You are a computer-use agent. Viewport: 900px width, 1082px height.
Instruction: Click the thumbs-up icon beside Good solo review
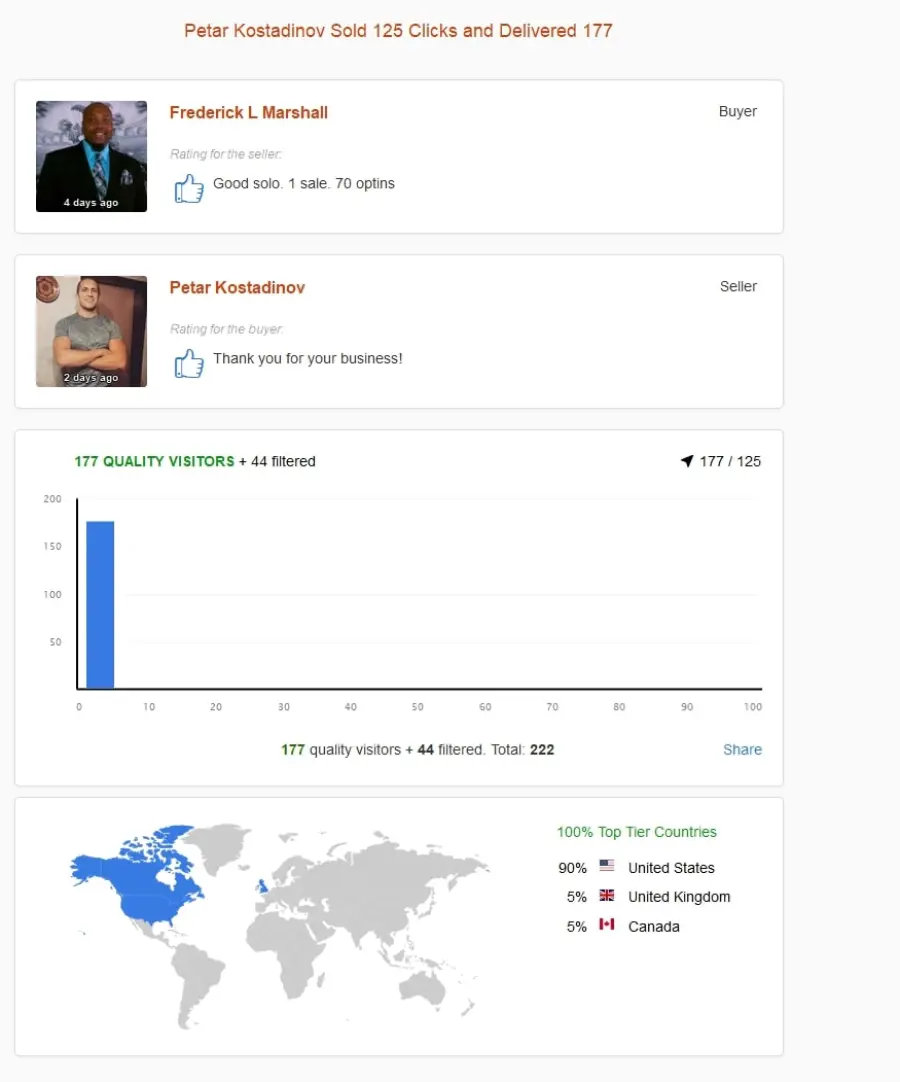coord(189,188)
